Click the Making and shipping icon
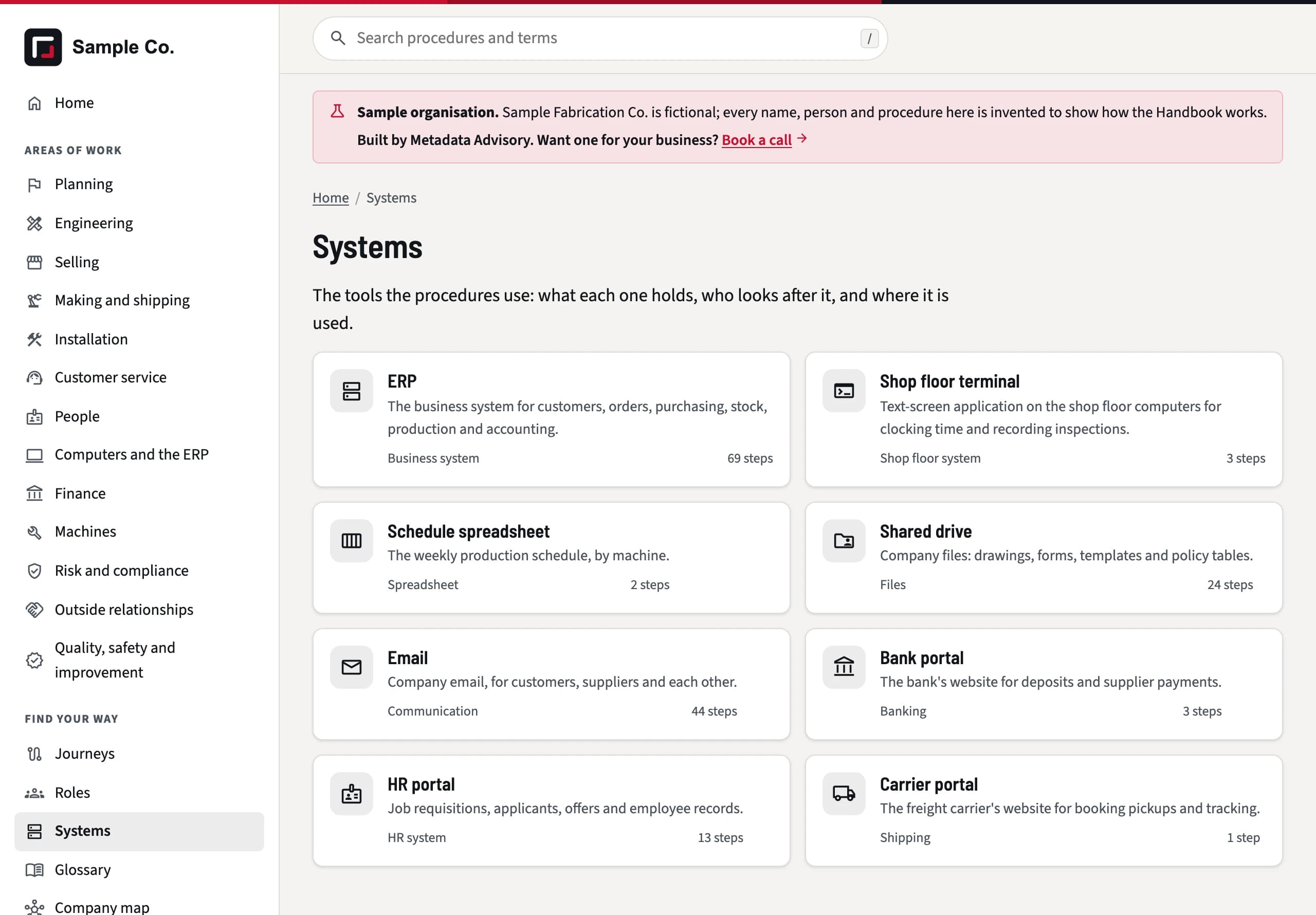 tap(34, 300)
